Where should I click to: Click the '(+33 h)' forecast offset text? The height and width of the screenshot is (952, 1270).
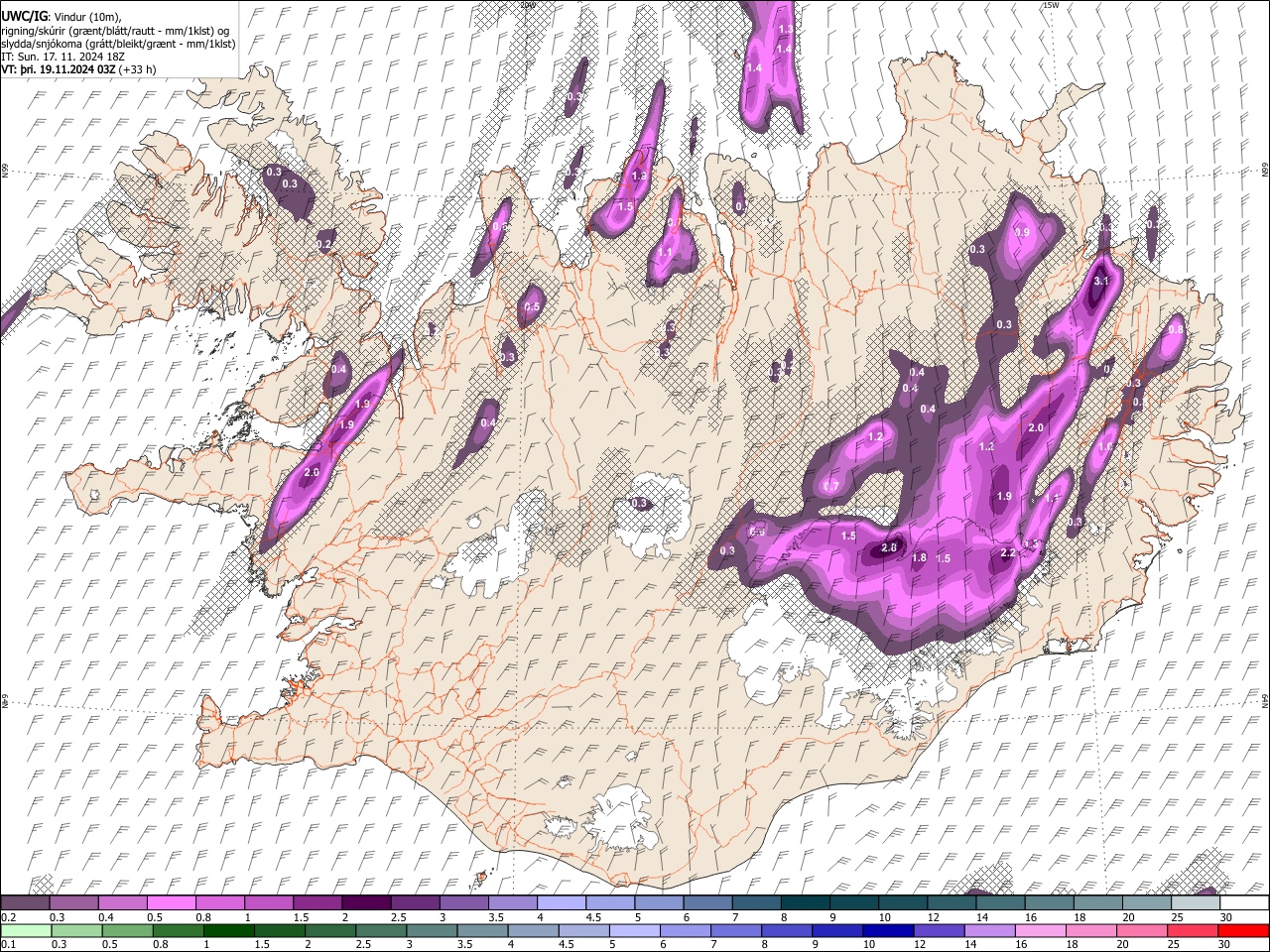[x=136, y=70]
